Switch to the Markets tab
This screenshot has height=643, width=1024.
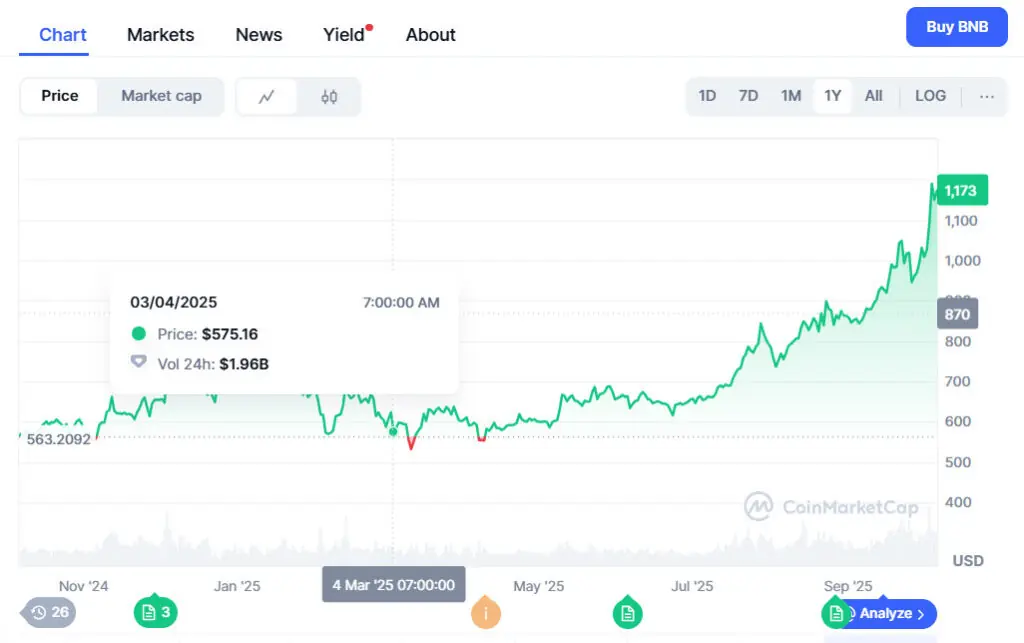[160, 34]
